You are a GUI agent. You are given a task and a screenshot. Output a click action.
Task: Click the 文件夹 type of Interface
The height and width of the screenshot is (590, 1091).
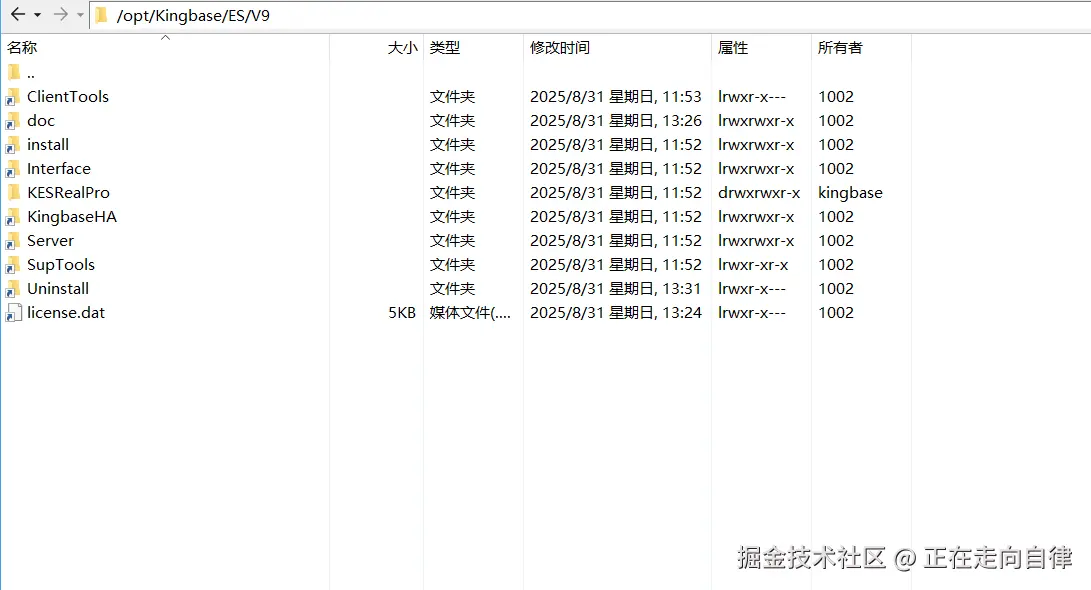coord(452,169)
